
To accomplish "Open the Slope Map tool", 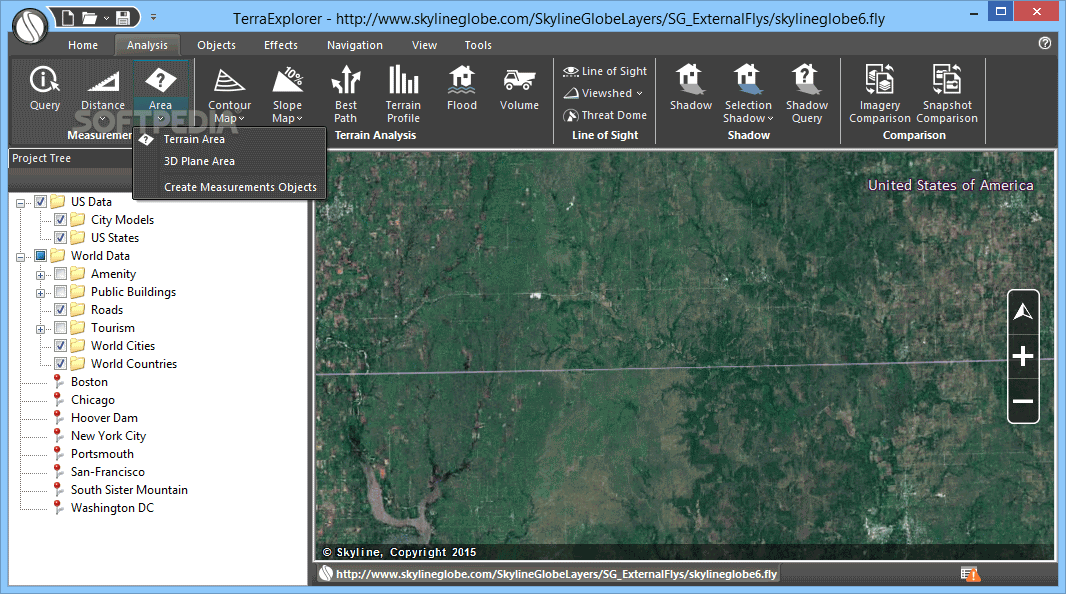I will point(287,95).
